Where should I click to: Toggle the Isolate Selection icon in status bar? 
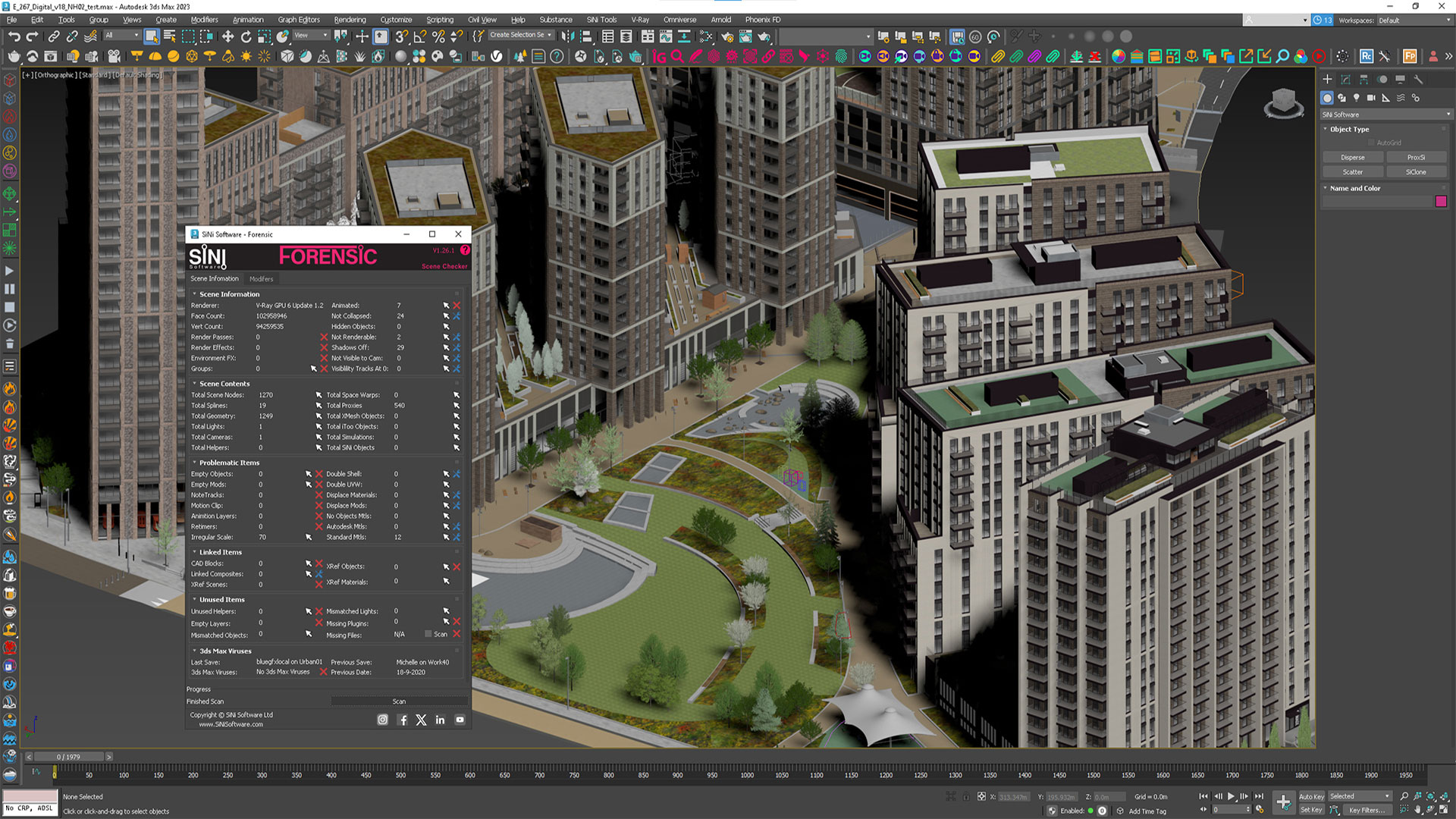coord(951,796)
